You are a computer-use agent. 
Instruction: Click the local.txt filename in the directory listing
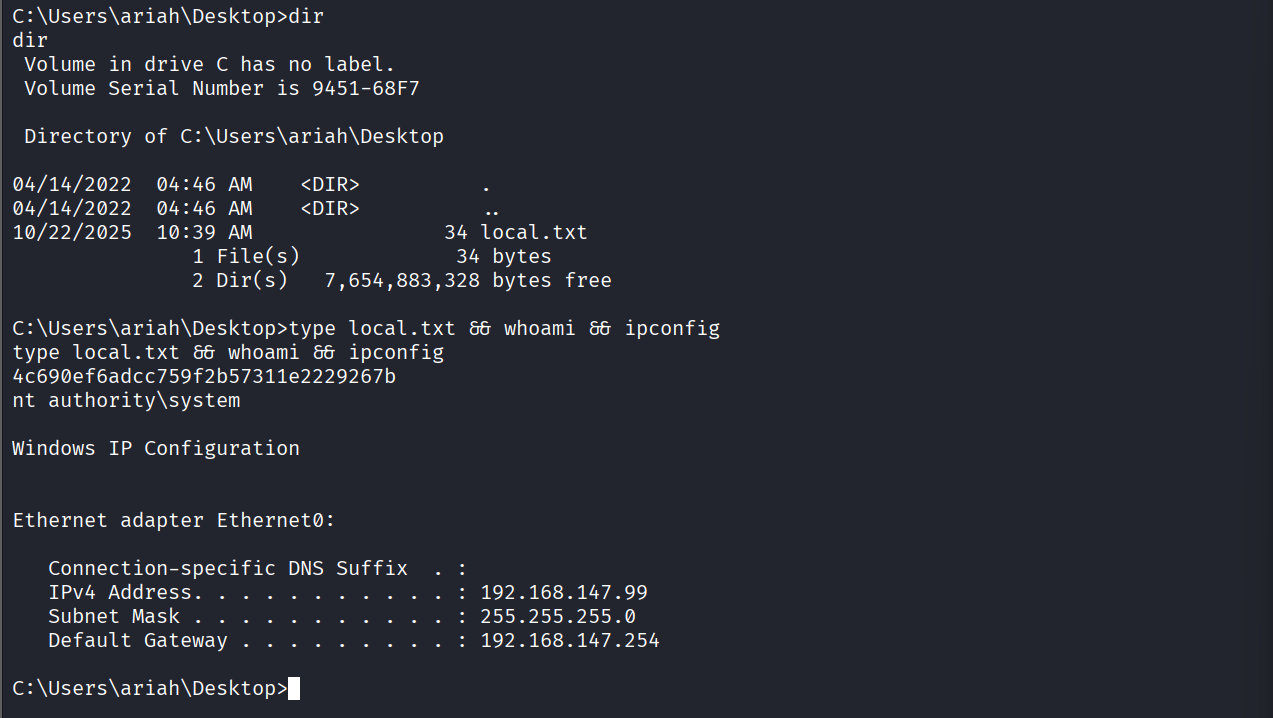click(x=534, y=233)
